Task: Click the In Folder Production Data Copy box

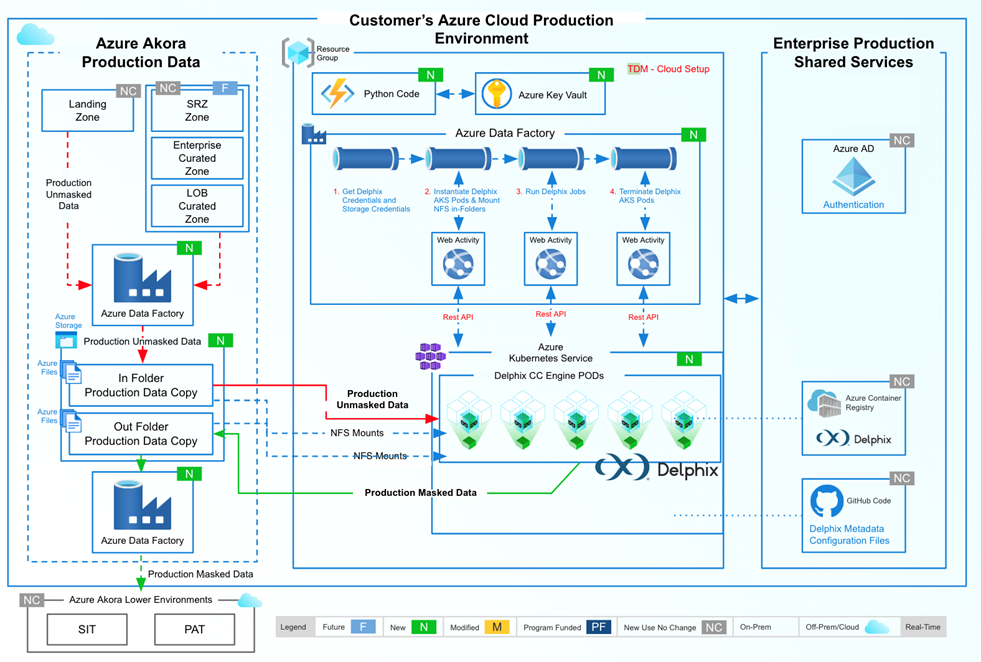Action: click(x=141, y=386)
